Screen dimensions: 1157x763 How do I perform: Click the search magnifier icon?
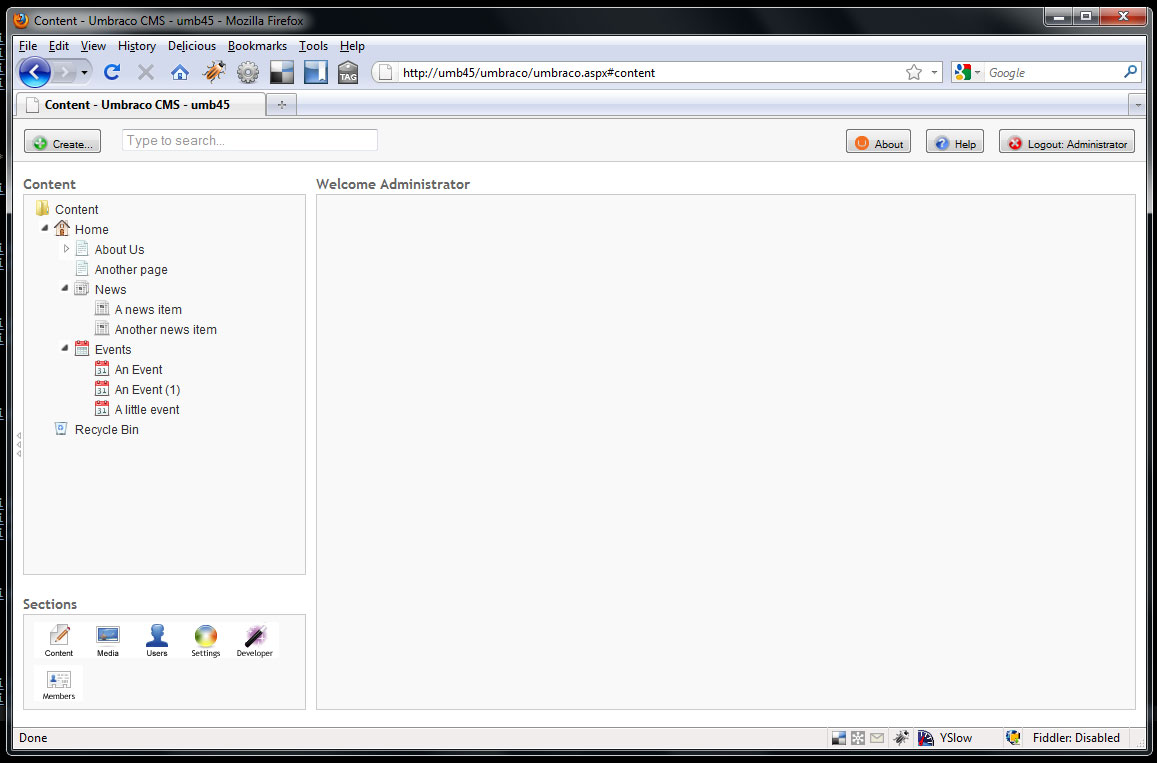(1130, 72)
